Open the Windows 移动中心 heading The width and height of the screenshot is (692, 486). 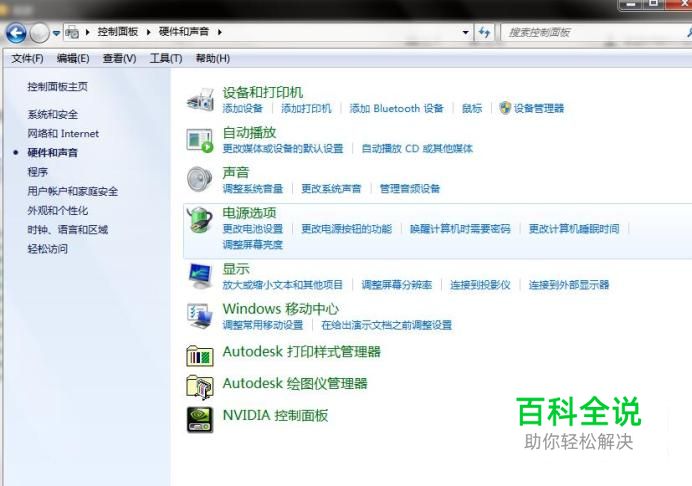[x=281, y=309]
